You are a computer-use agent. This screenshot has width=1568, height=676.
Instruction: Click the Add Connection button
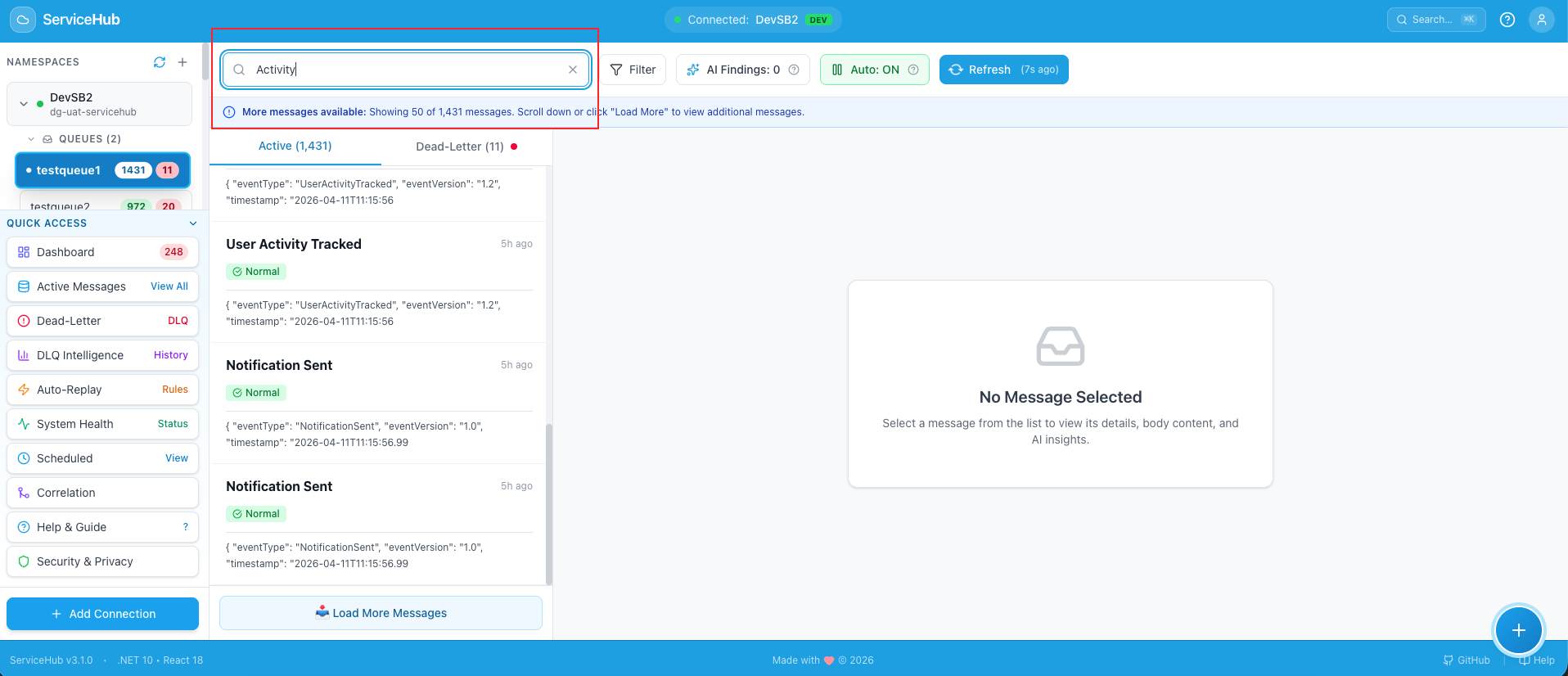102,614
